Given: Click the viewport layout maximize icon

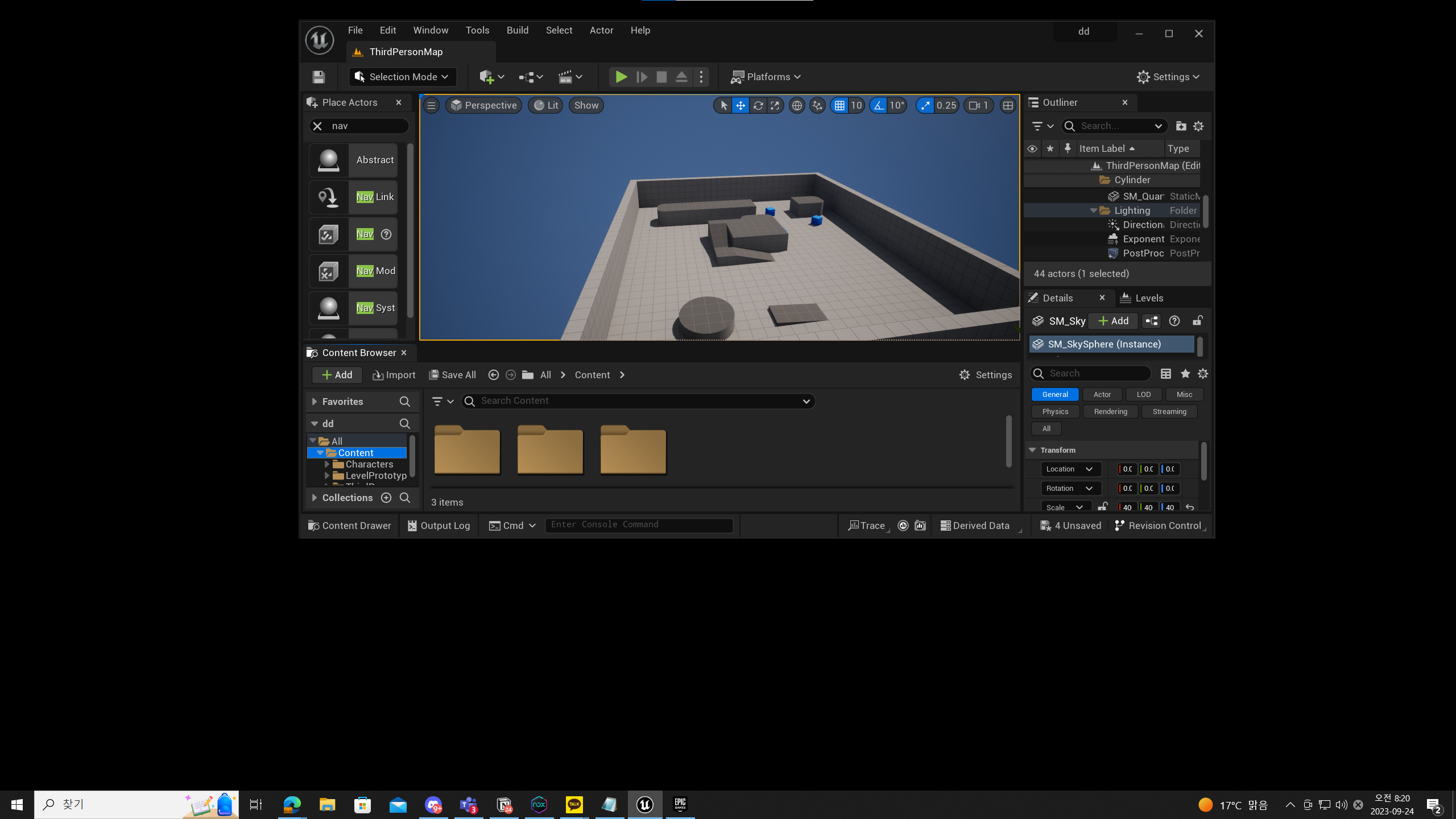Looking at the screenshot, I should coord(1008,105).
